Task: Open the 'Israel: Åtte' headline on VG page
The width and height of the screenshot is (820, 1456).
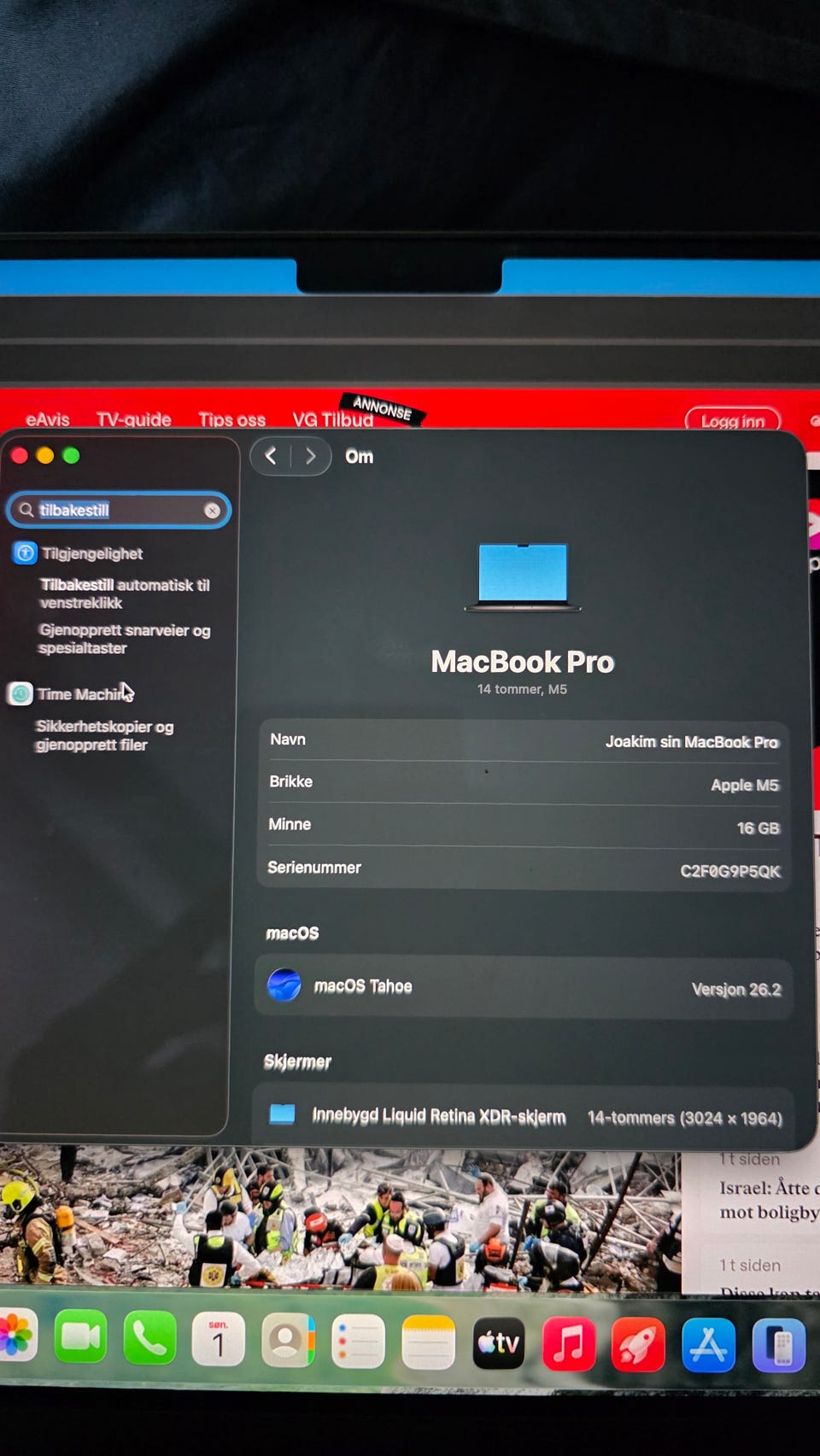Action: pyautogui.click(x=769, y=1200)
